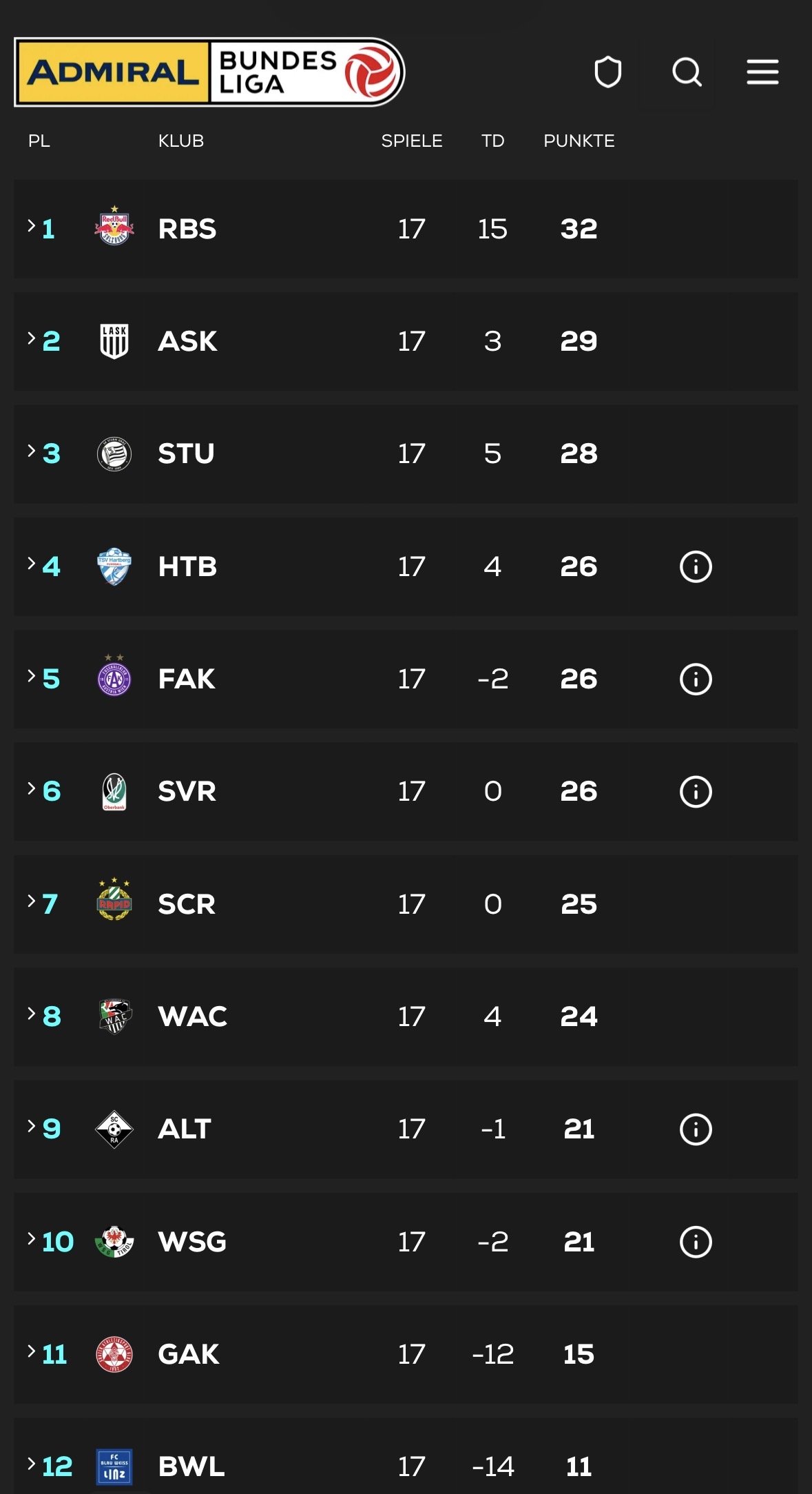Screen dimensions: 812x1494
Task: Sort by the PUNKTE column header
Action: [x=579, y=141]
